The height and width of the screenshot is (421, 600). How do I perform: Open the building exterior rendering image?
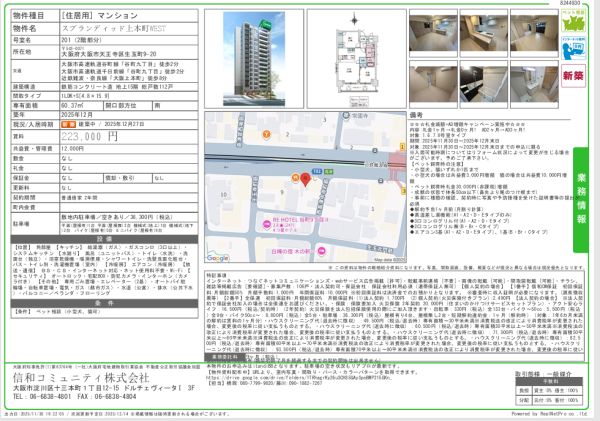pos(254,59)
